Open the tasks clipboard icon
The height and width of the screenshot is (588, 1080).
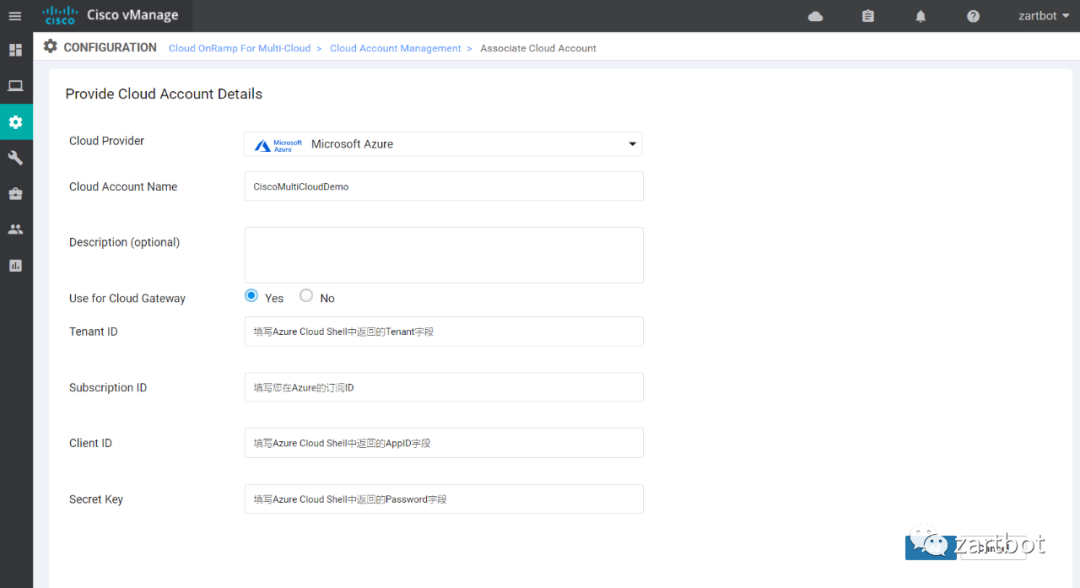[x=868, y=16]
